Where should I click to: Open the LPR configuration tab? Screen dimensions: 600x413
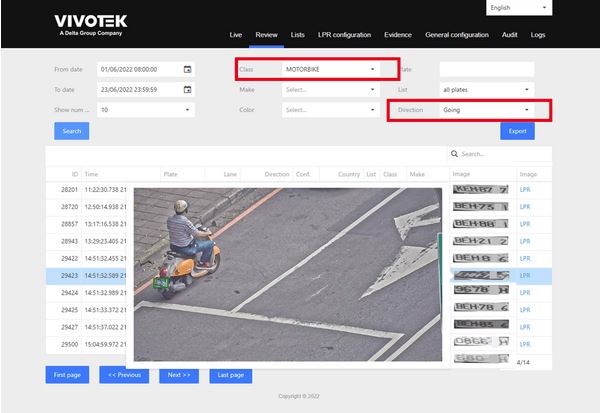(341, 35)
